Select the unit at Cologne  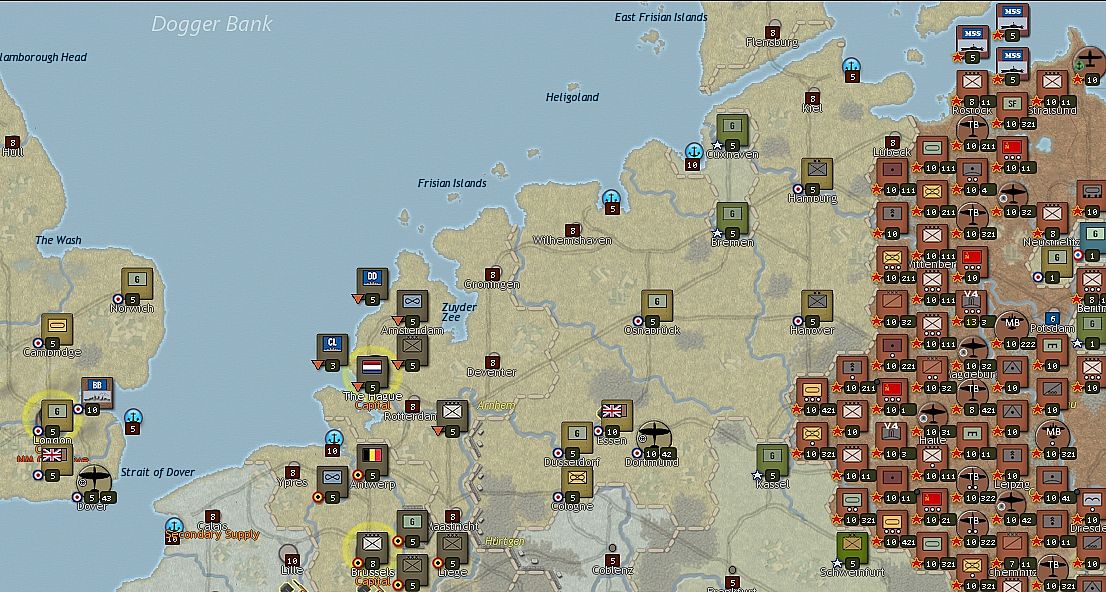click(x=576, y=481)
